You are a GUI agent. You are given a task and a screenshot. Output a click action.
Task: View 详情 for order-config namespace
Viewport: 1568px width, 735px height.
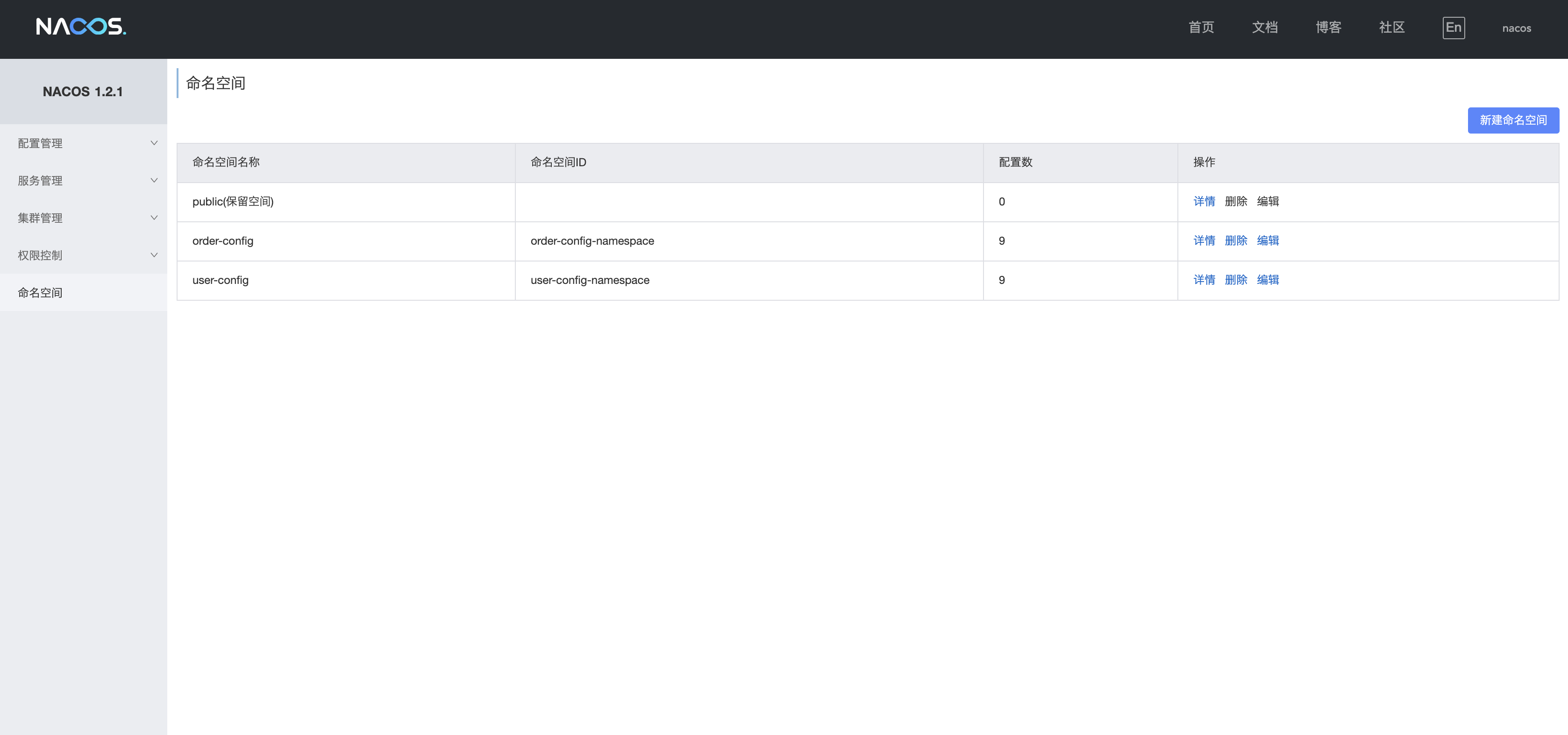[1204, 240]
